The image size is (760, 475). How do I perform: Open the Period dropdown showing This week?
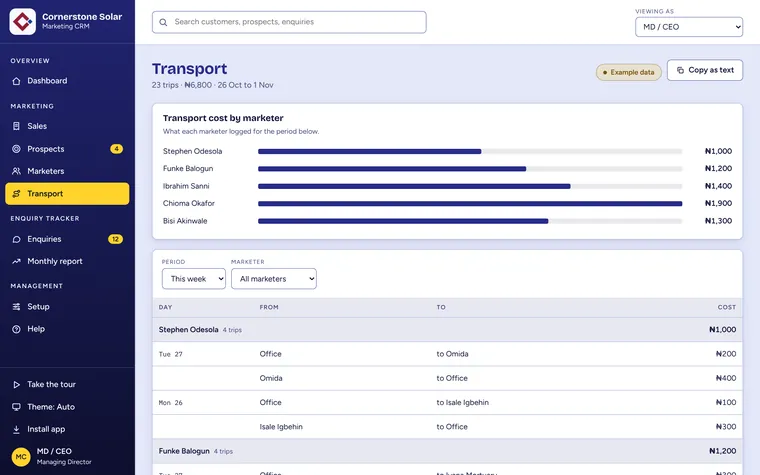pos(194,279)
